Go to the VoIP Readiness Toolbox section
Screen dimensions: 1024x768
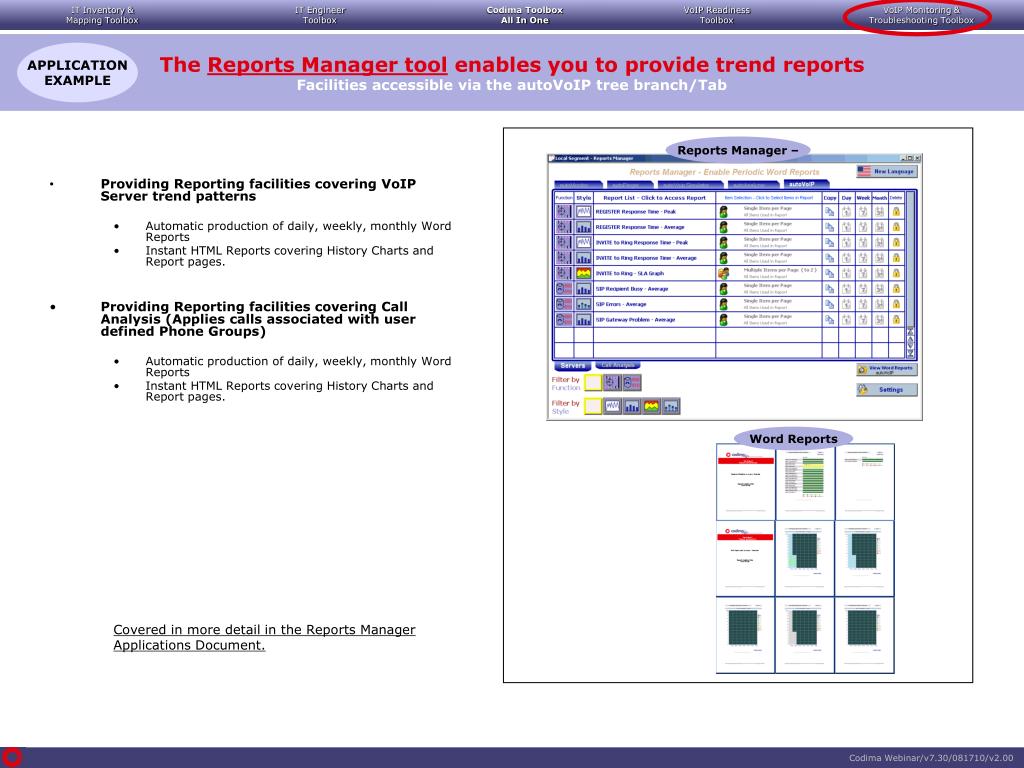coord(716,15)
